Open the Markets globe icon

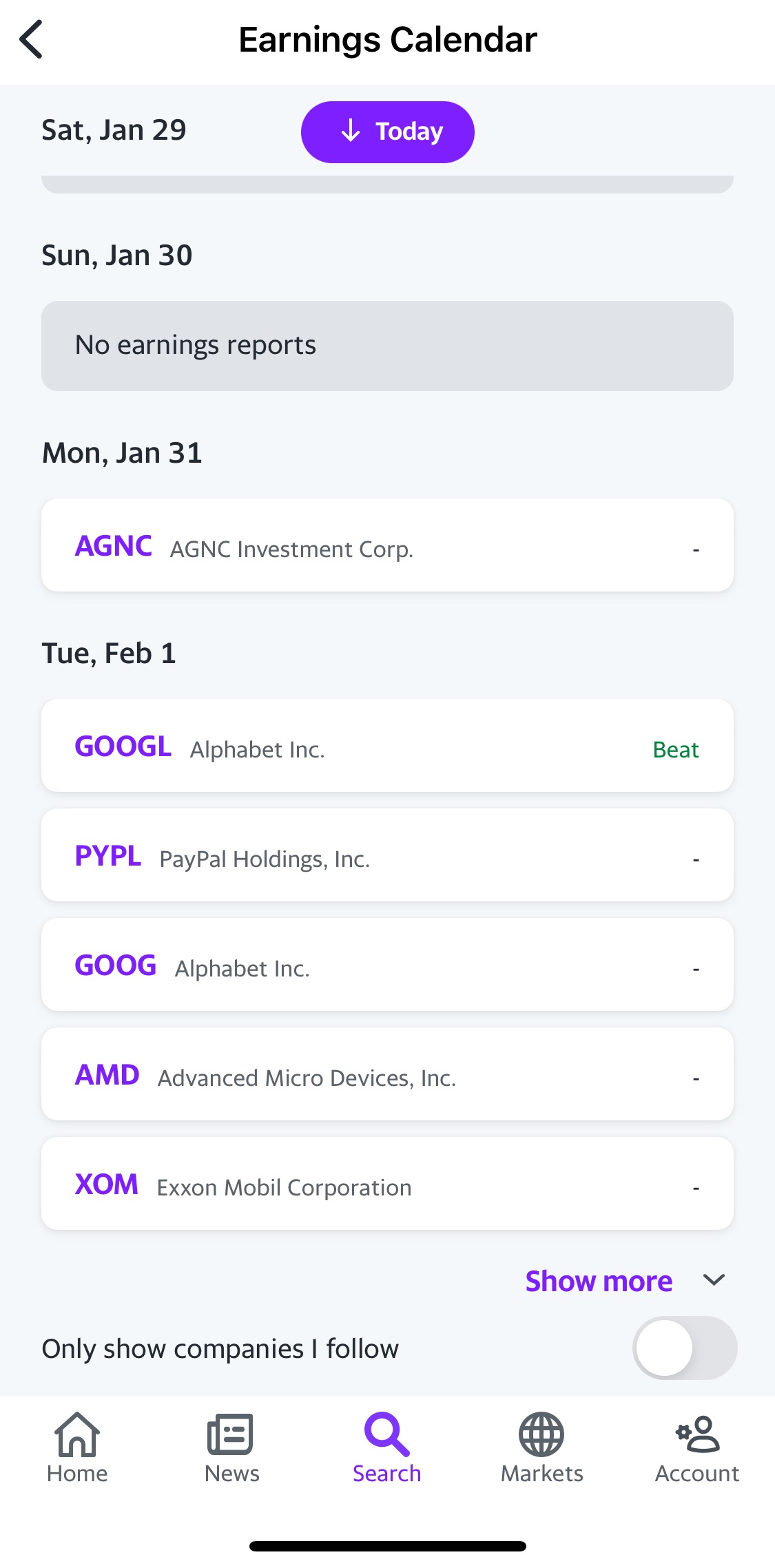tap(541, 1435)
